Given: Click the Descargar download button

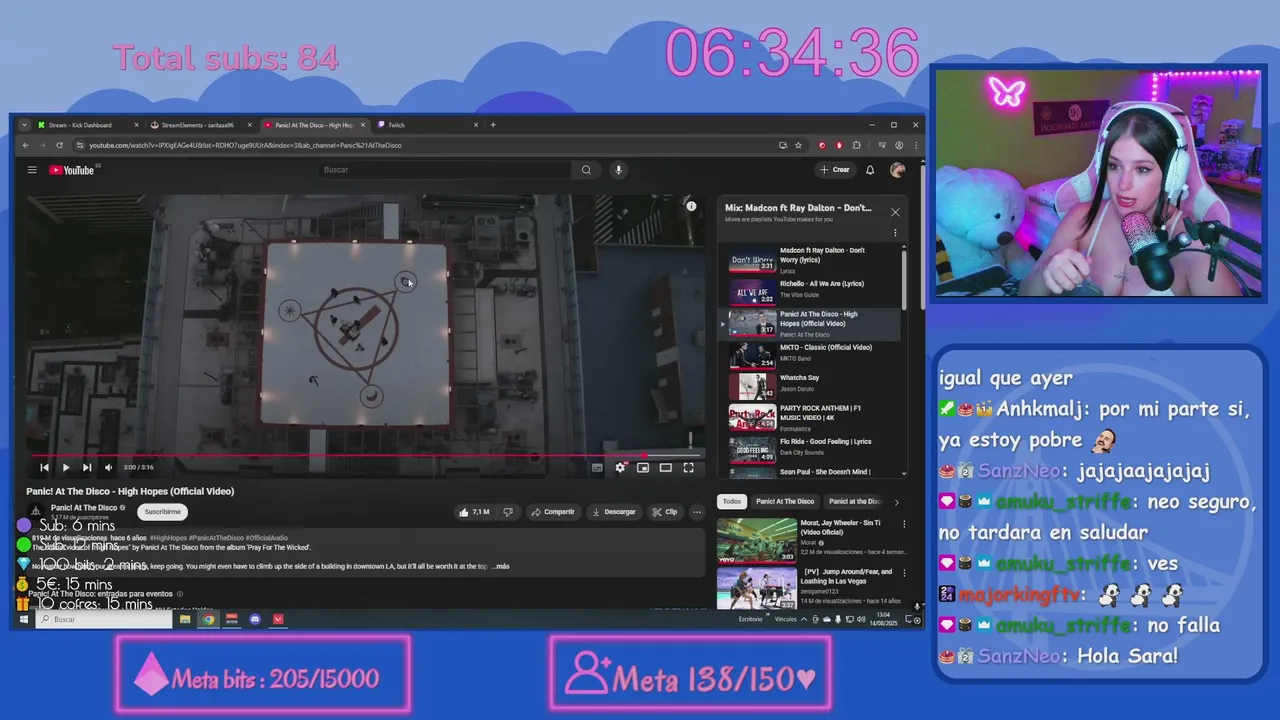Looking at the screenshot, I should coord(614,512).
